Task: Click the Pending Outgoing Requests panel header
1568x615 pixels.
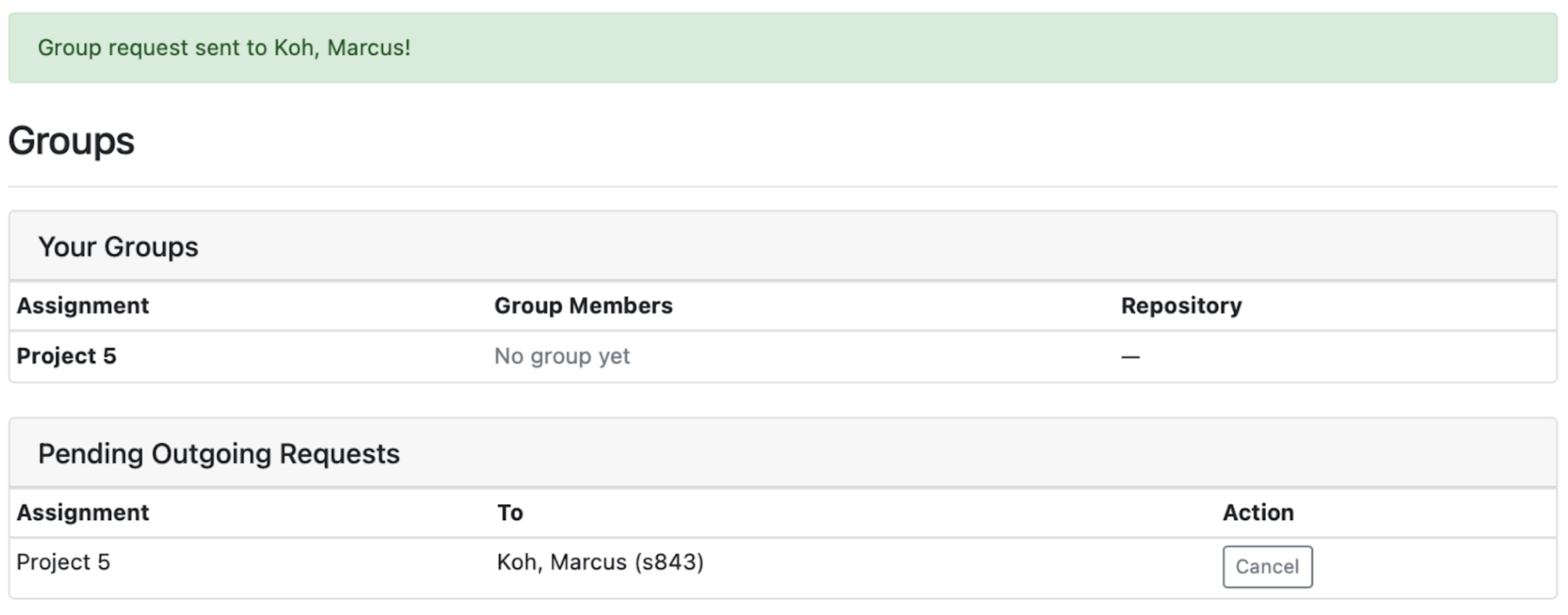Action: coord(218,454)
